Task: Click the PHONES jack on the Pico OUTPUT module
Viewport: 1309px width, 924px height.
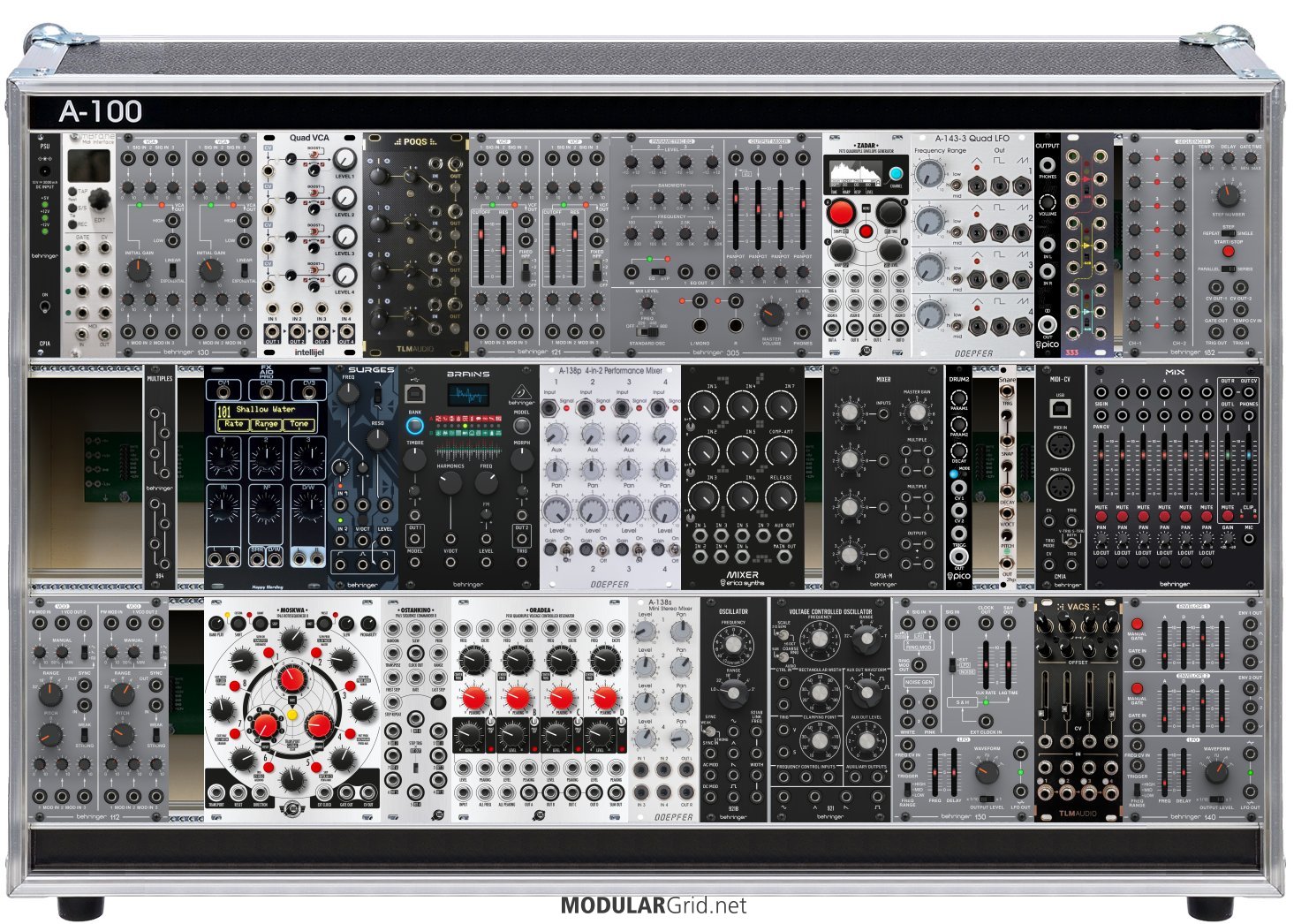Action: [1047, 164]
